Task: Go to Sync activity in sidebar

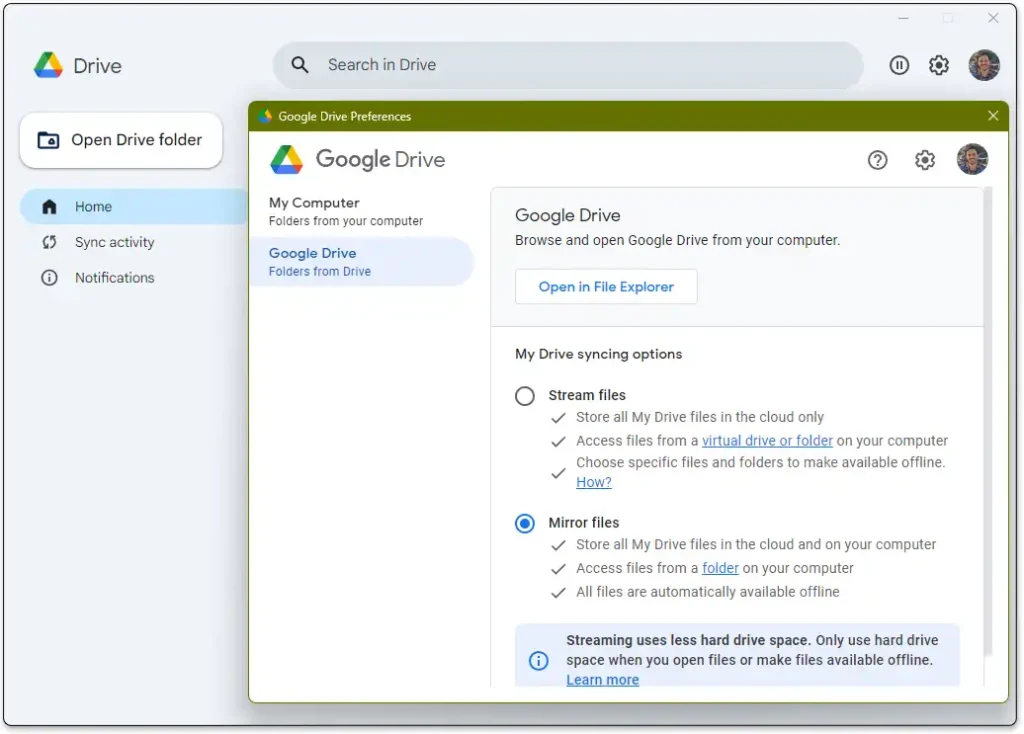Action: click(x=114, y=242)
